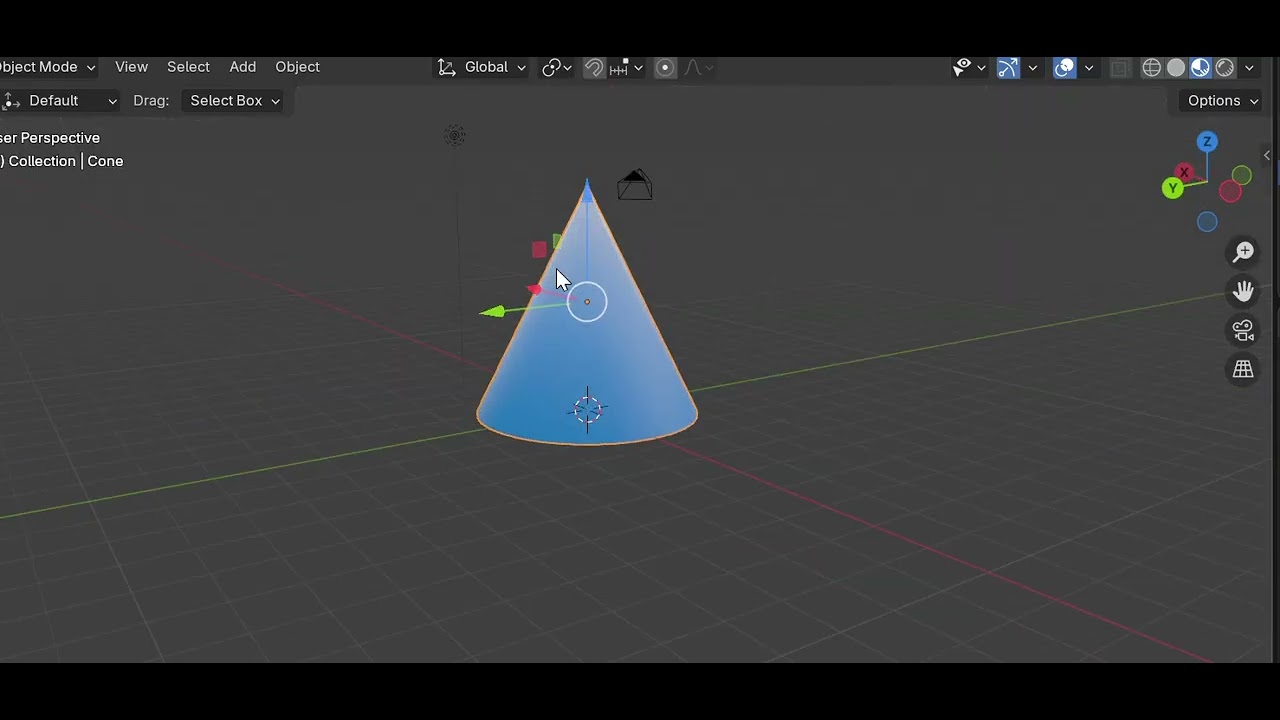The image size is (1280, 720).
Task: Open the Default orientation dropdown
Action: [60, 100]
